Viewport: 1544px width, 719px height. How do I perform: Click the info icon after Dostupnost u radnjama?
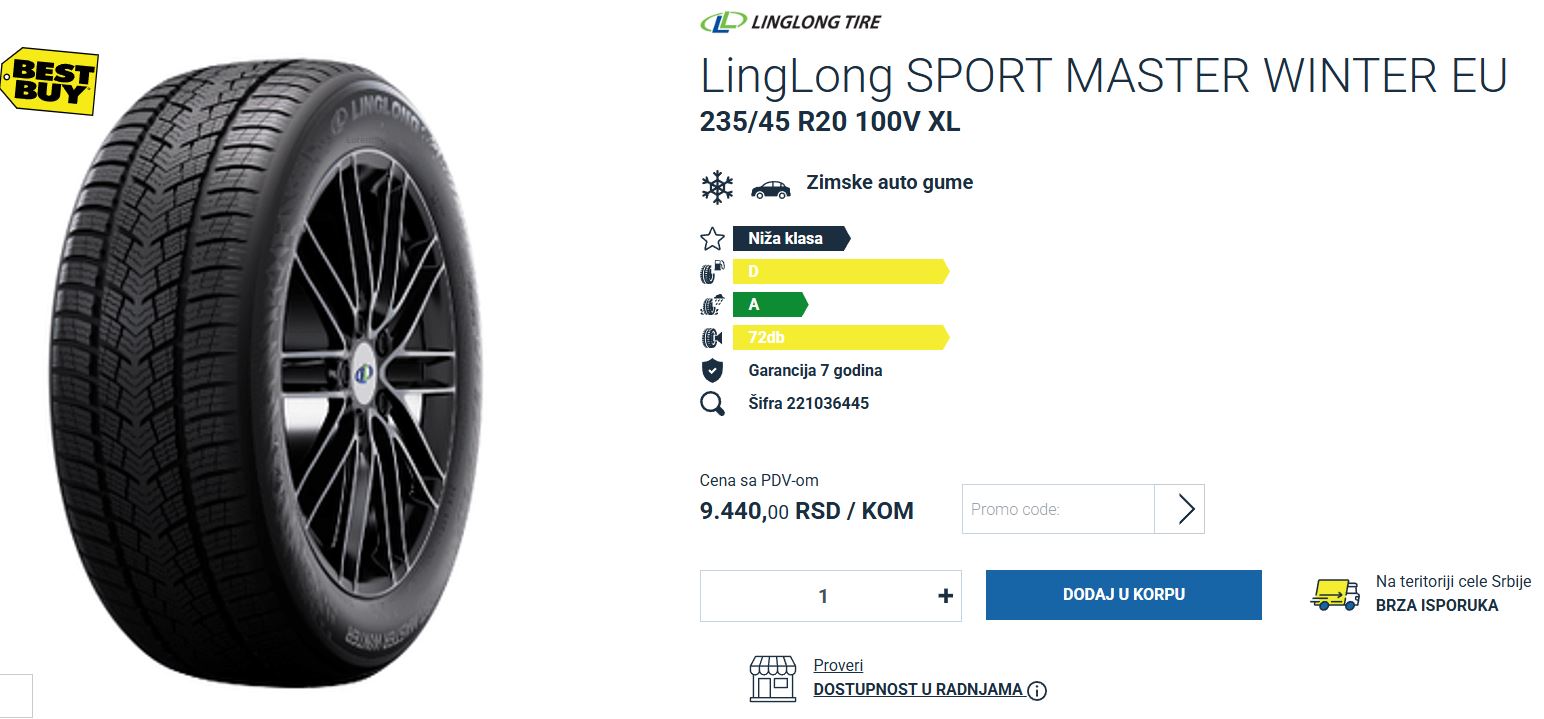point(1037,690)
